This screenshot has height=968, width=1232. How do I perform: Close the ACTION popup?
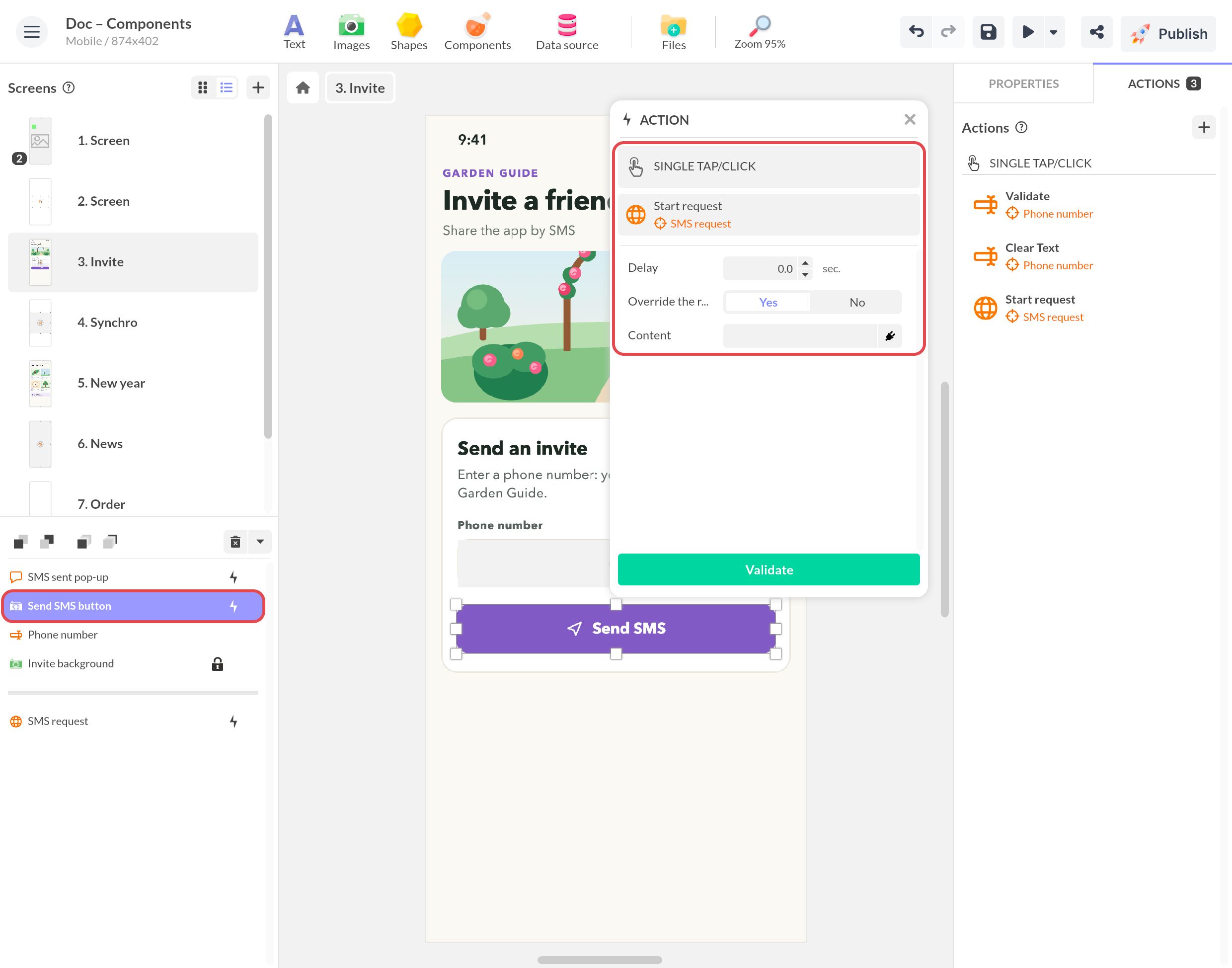[910, 120]
